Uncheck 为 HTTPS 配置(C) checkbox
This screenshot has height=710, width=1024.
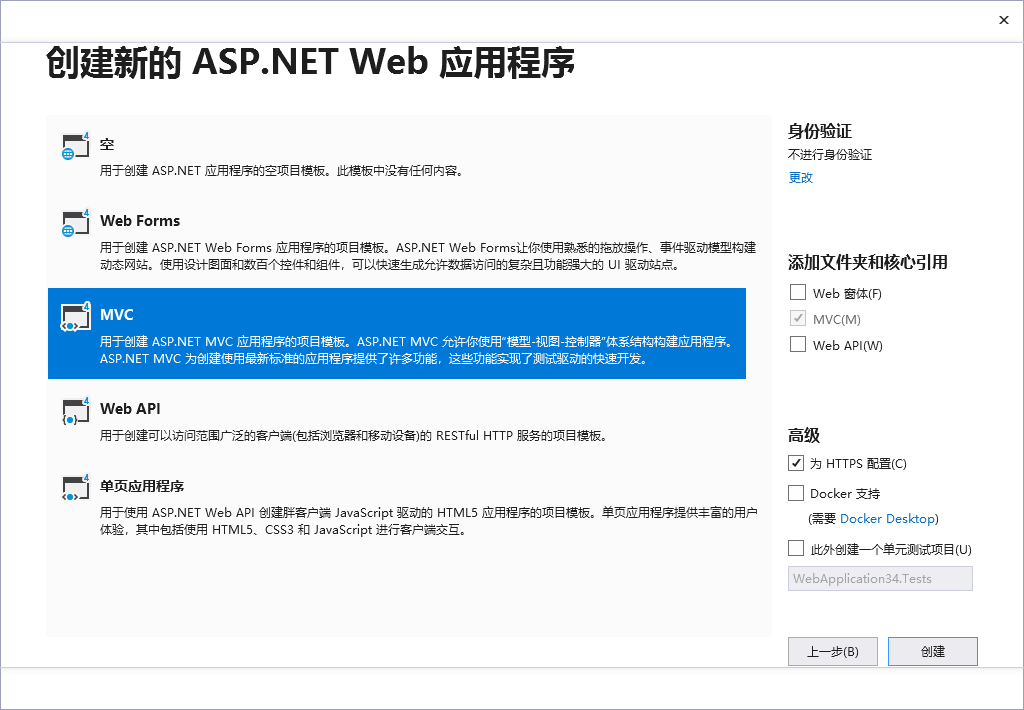(795, 462)
